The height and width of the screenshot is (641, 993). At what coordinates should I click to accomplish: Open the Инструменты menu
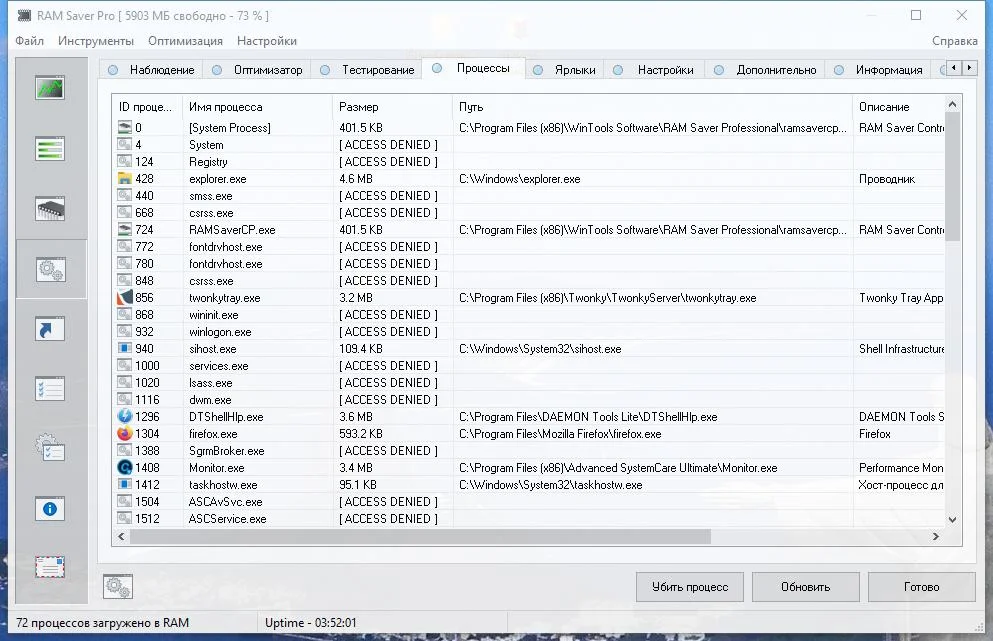pyautogui.click(x=96, y=41)
